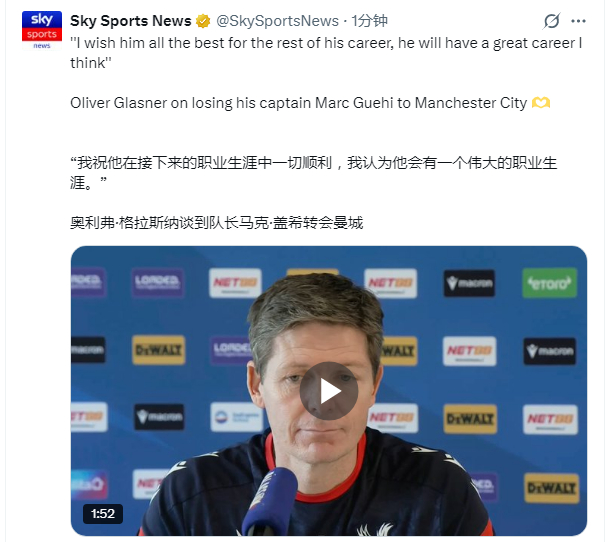
Task: Click the Chinese caption about 曼城
Action: tap(216, 223)
